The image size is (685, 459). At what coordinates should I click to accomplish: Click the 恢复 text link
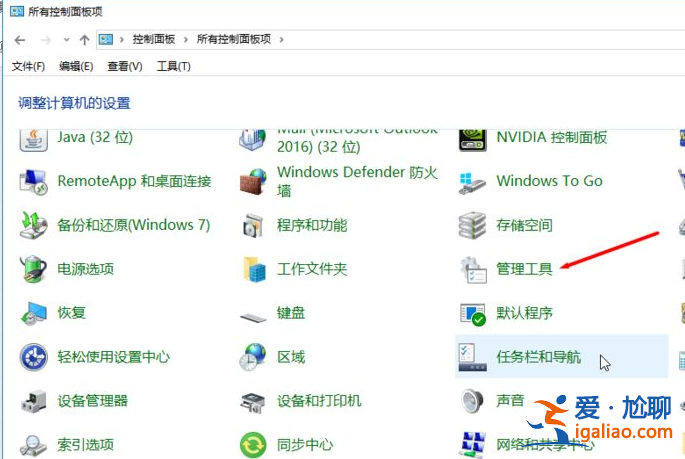[x=72, y=313]
